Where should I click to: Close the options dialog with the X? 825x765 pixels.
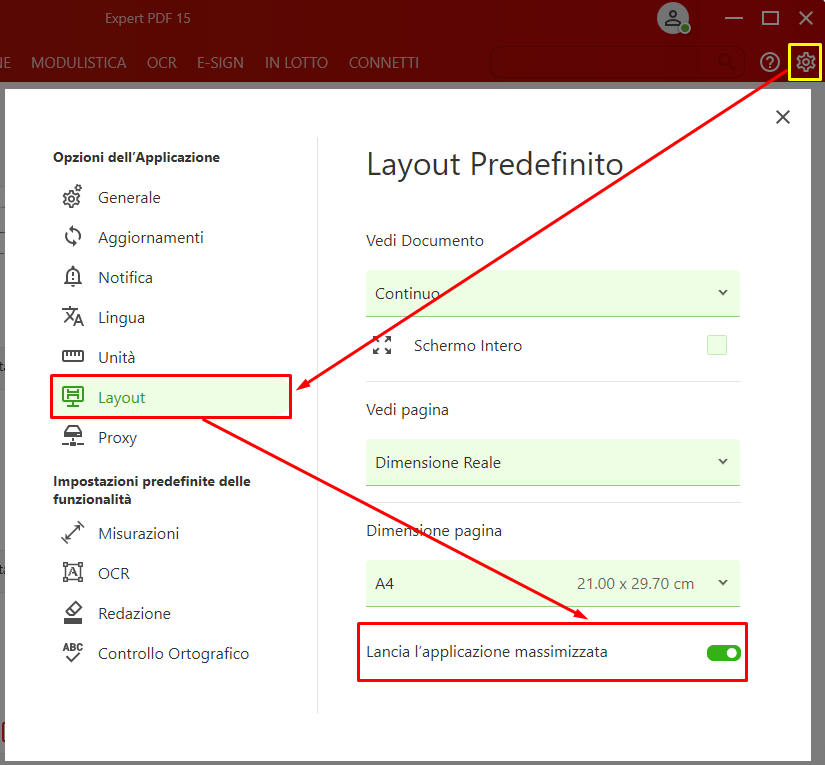(x=782, y=117)
